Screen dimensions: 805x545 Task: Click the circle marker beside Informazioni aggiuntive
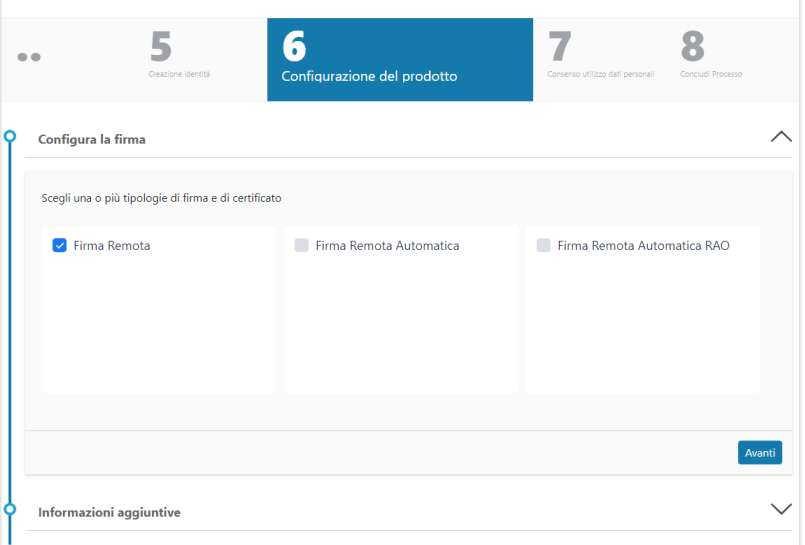coord(10,509)
